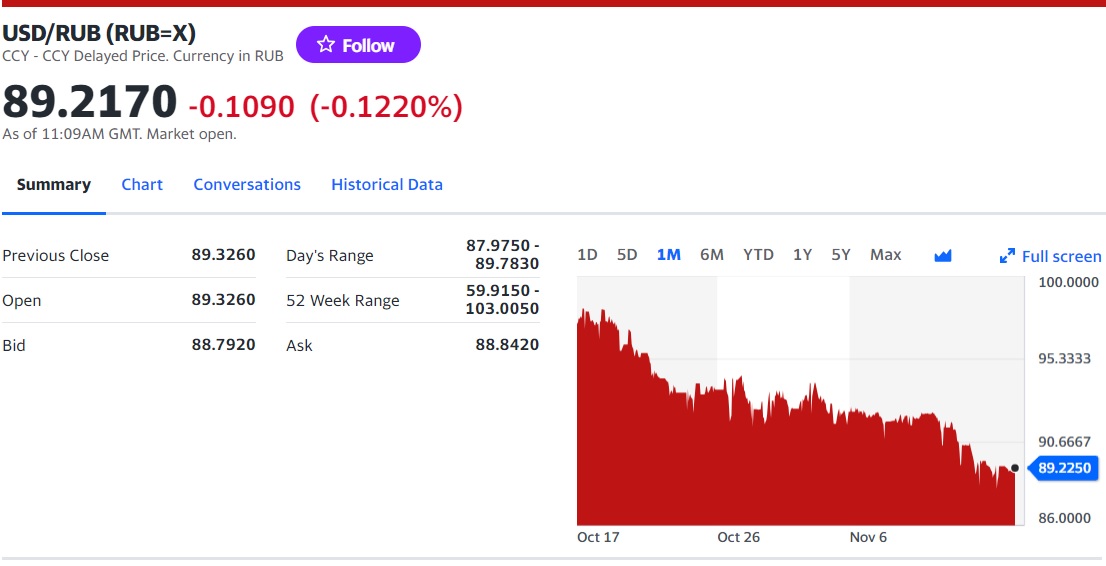Click the Nov 6 axis date label
Viewport: 1106px width, 566px height.
tap(868, 537)
